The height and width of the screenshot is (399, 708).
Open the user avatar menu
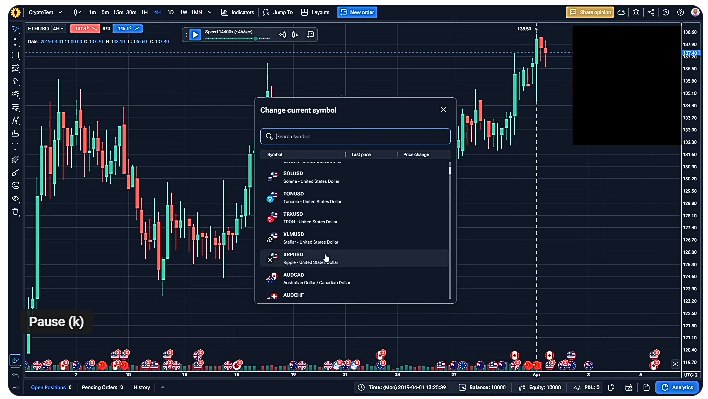pos(695,12)
